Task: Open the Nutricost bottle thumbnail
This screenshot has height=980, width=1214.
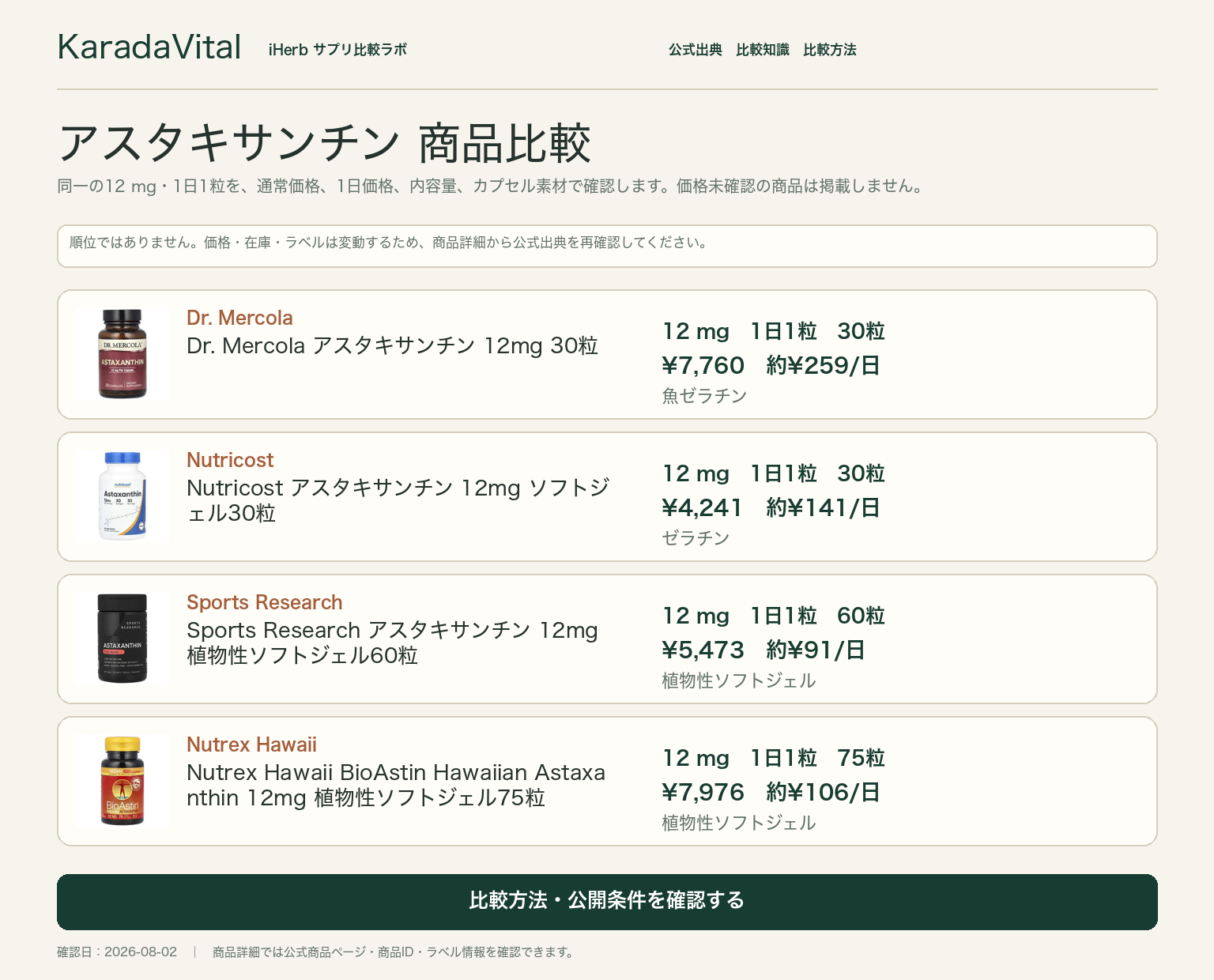Action: pyautogui.click(x=123, y=496)
